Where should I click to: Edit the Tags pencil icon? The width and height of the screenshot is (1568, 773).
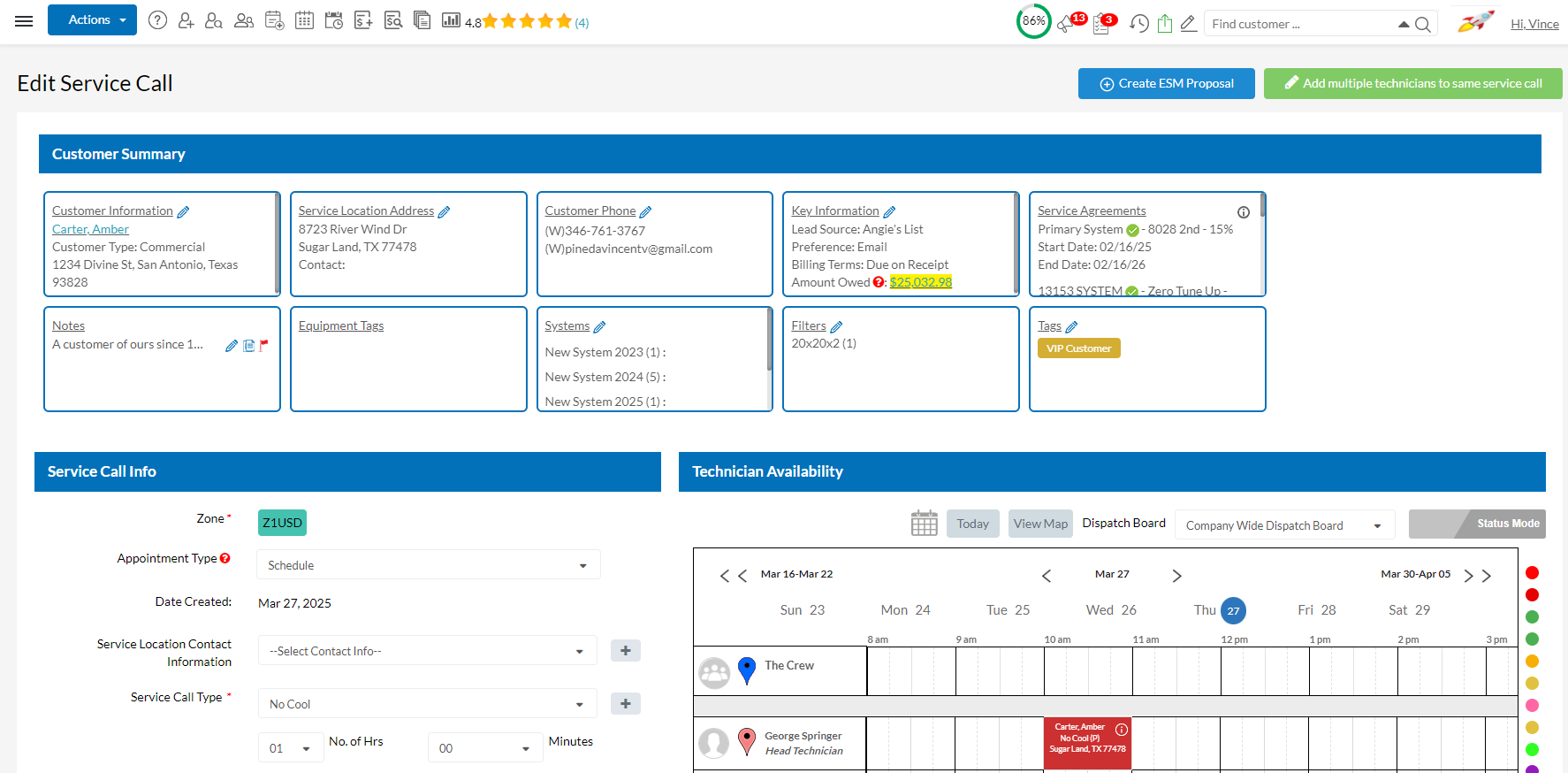[1071, 327]
